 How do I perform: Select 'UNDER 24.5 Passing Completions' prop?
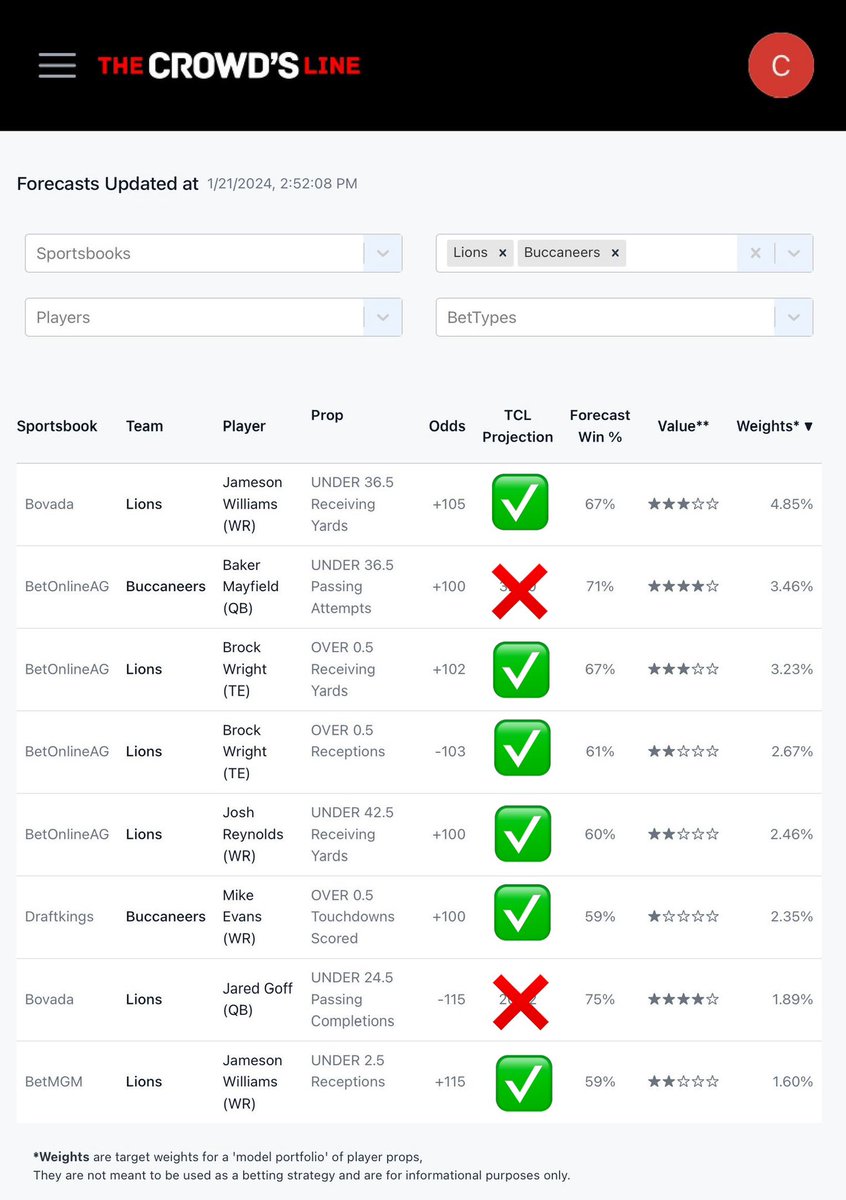(x=353, y=999)
